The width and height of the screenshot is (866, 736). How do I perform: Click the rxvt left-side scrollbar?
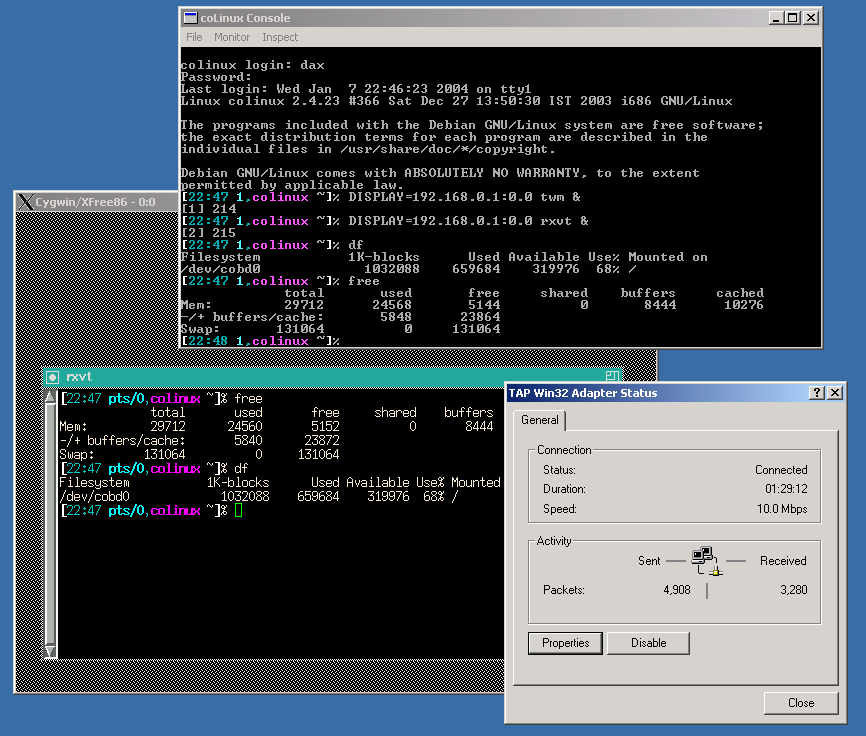click(x=50, y=520)
